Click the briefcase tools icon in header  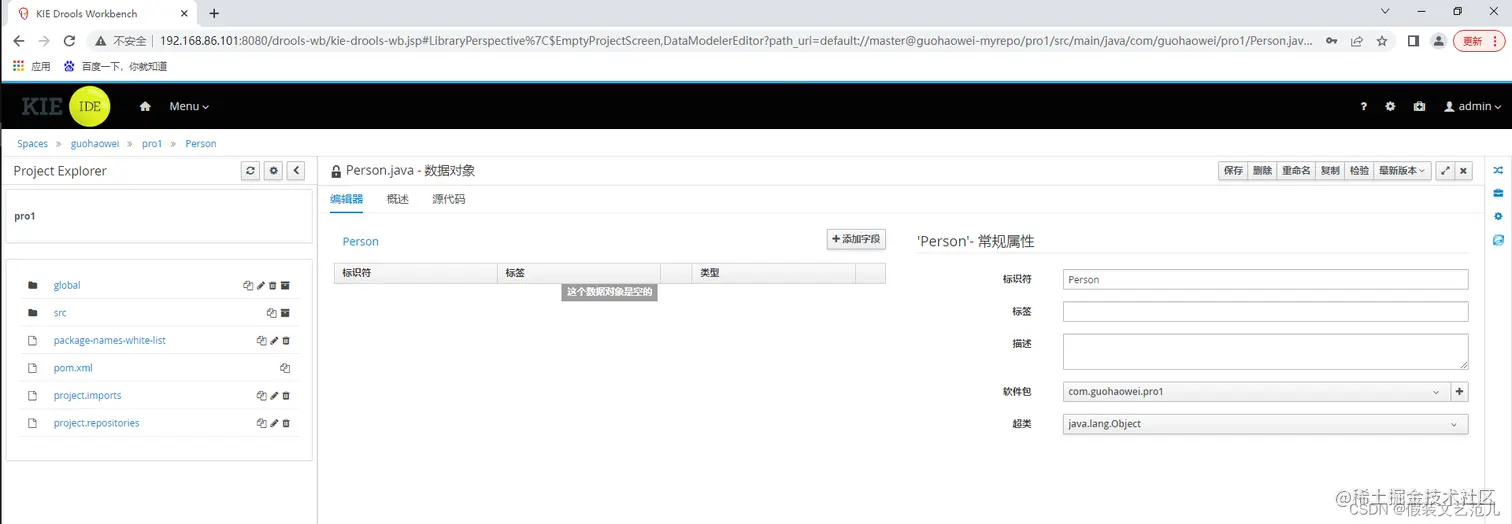coord(1419,106)
